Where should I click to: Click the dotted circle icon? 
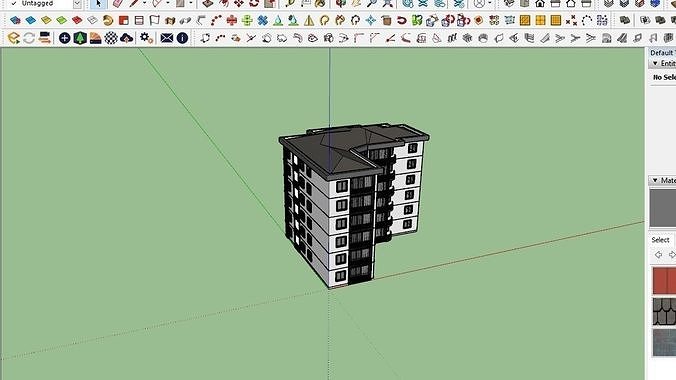click(x=587, y=20)
